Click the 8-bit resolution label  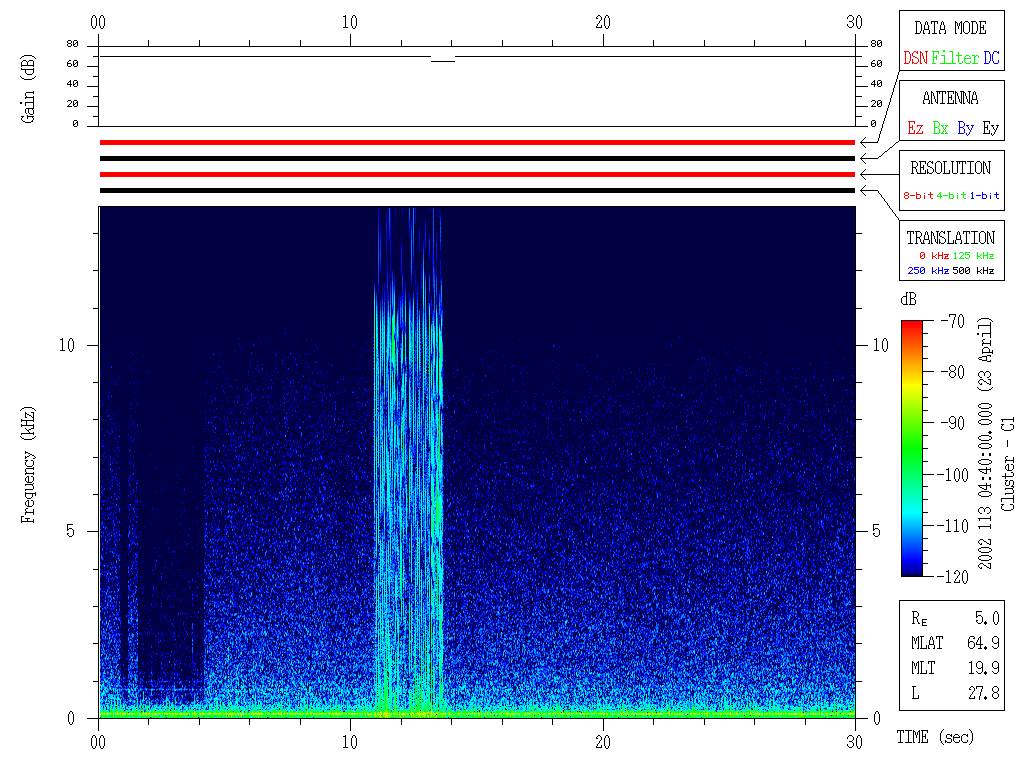click(x=918, y=196)
